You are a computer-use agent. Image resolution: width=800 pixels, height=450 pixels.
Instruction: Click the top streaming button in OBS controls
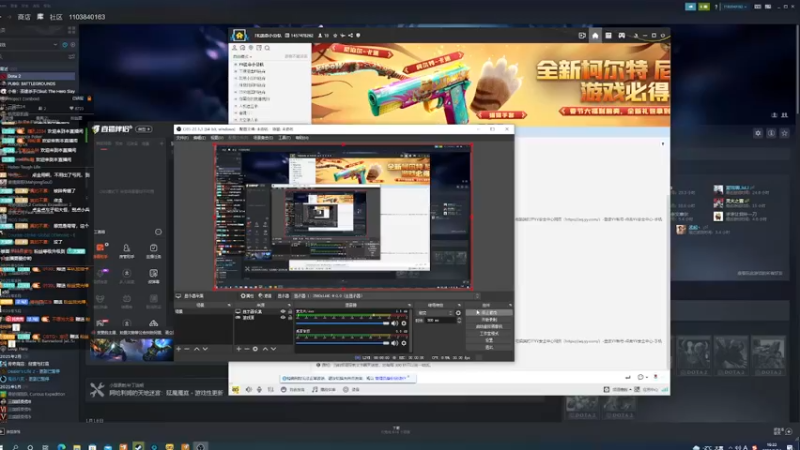tap(489, 313)
